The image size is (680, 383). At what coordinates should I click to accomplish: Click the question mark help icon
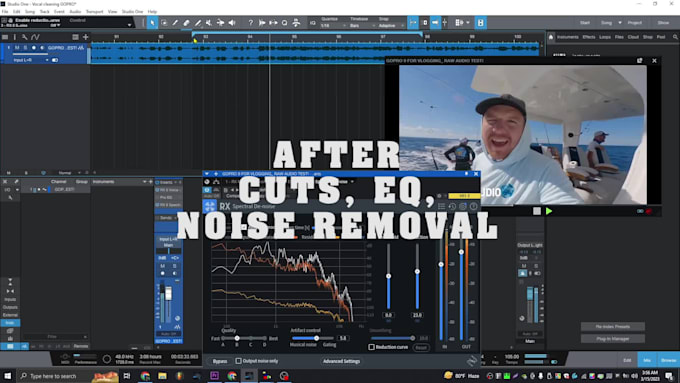coord(251,23)
